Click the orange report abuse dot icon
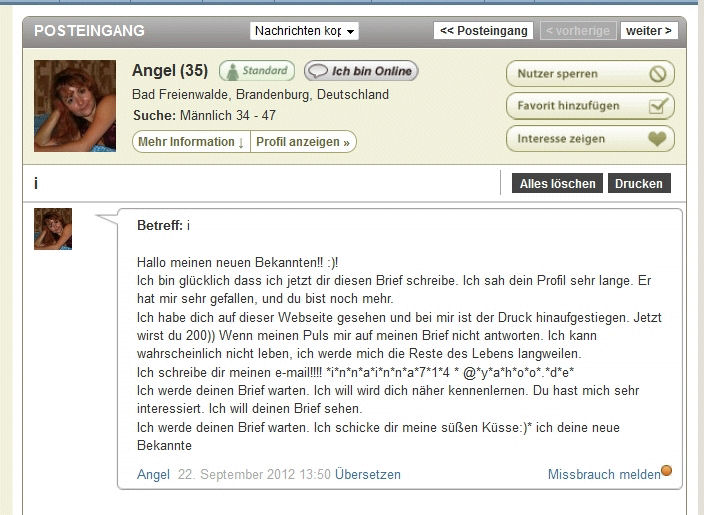 667,470
